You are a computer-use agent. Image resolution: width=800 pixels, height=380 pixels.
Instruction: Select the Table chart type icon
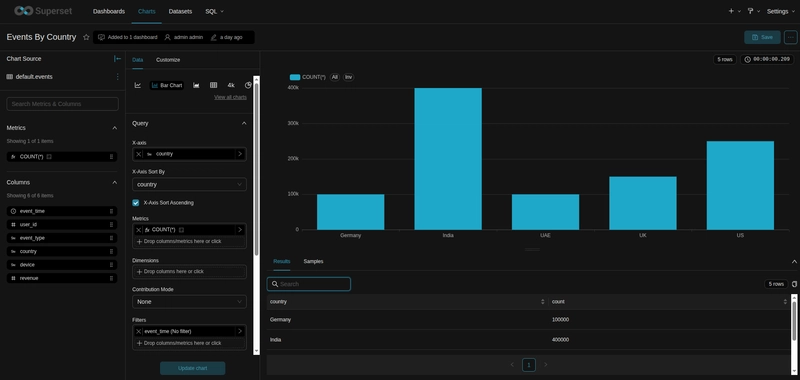pyautogui.click(x=214, y=85)
